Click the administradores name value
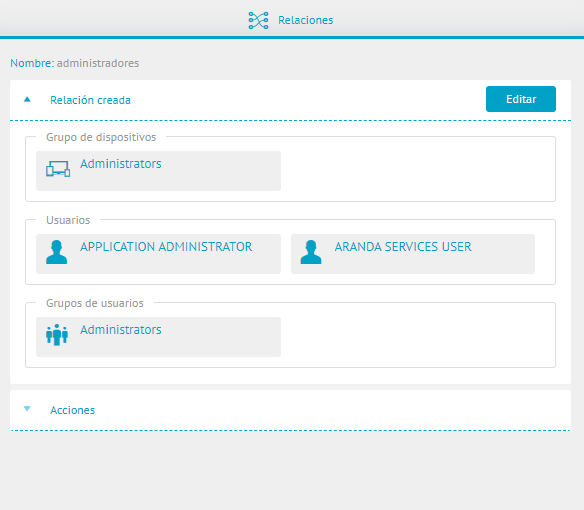 (98, 63)
